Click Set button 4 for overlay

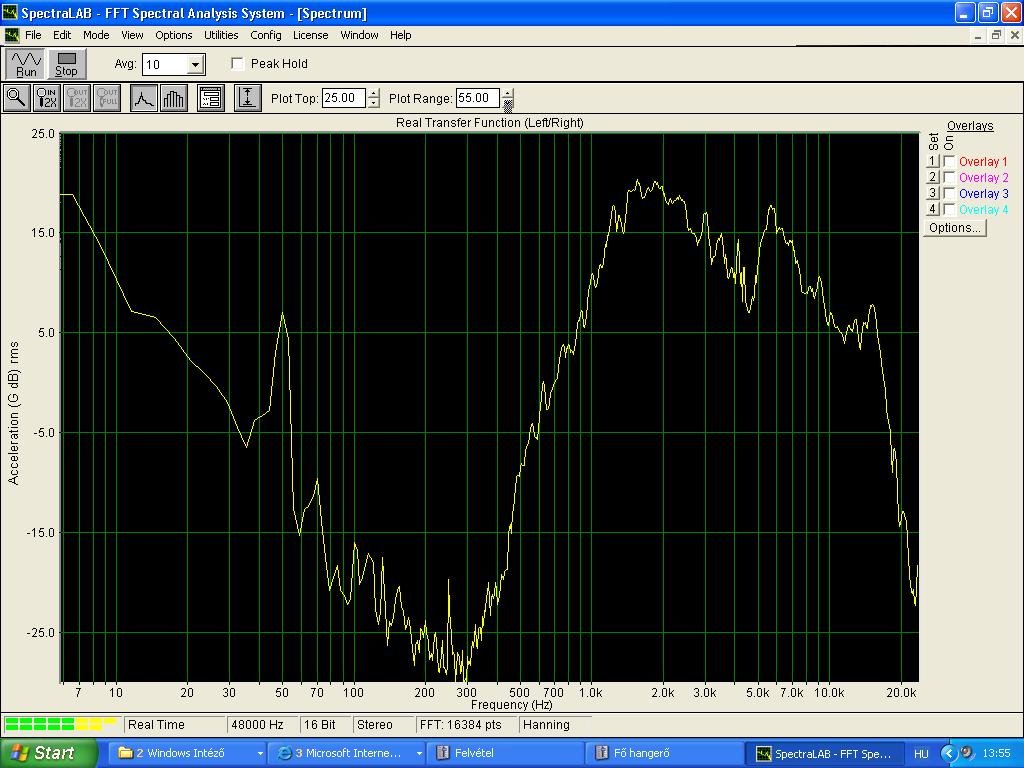tap(933, 209)
